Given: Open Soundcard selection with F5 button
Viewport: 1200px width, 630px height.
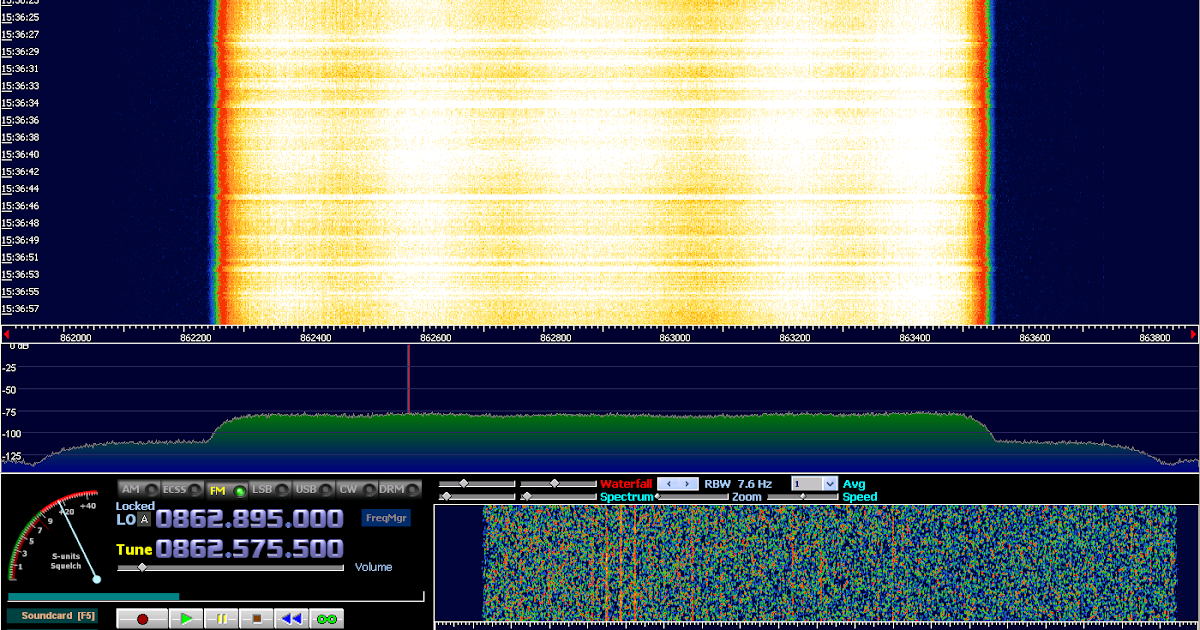Looking at the screenshot, I should click(x=53, y=617).
